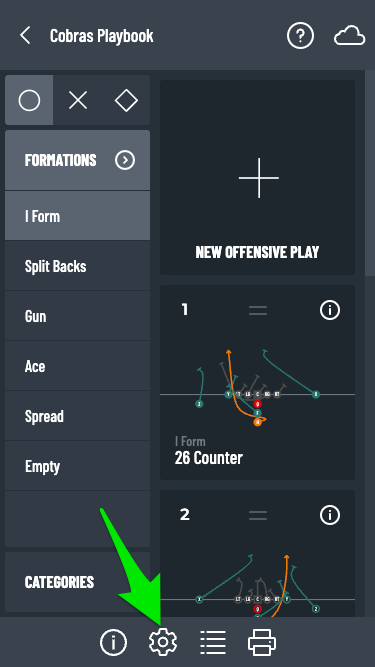Select the circle offense toggle
Screen dimensions: 375x667
tap(29, 100)
